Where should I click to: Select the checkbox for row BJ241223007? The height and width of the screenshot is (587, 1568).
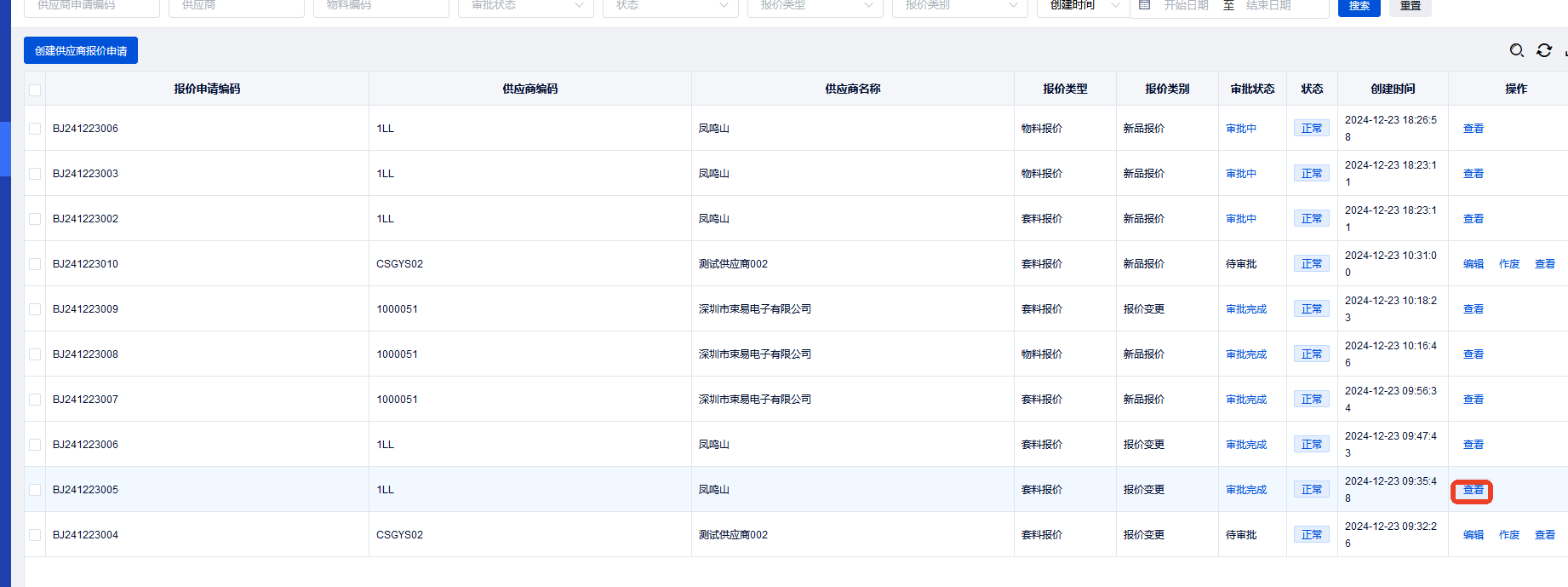[35, 400]
